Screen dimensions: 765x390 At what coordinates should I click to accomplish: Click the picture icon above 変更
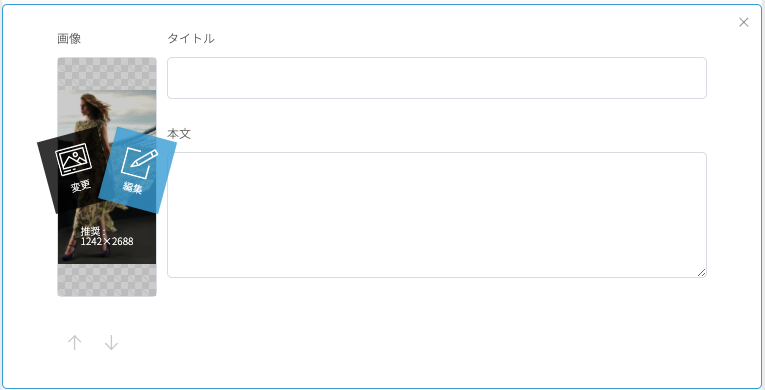coord(74,159)
